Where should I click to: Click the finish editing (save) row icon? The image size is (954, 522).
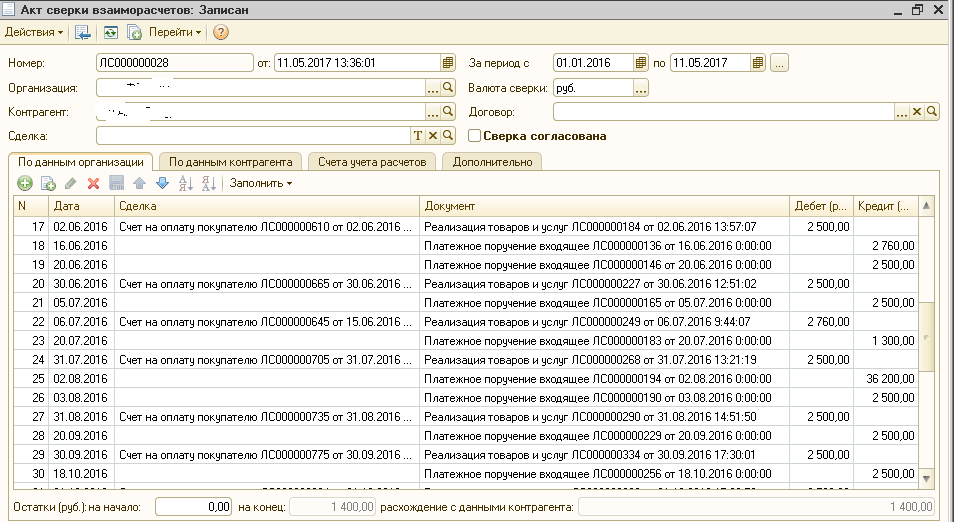point(116,183)
